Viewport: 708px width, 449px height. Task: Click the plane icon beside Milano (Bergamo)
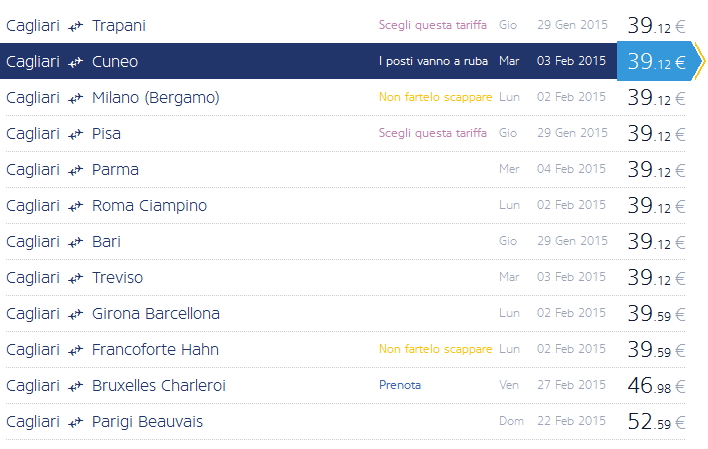point(75,98)
